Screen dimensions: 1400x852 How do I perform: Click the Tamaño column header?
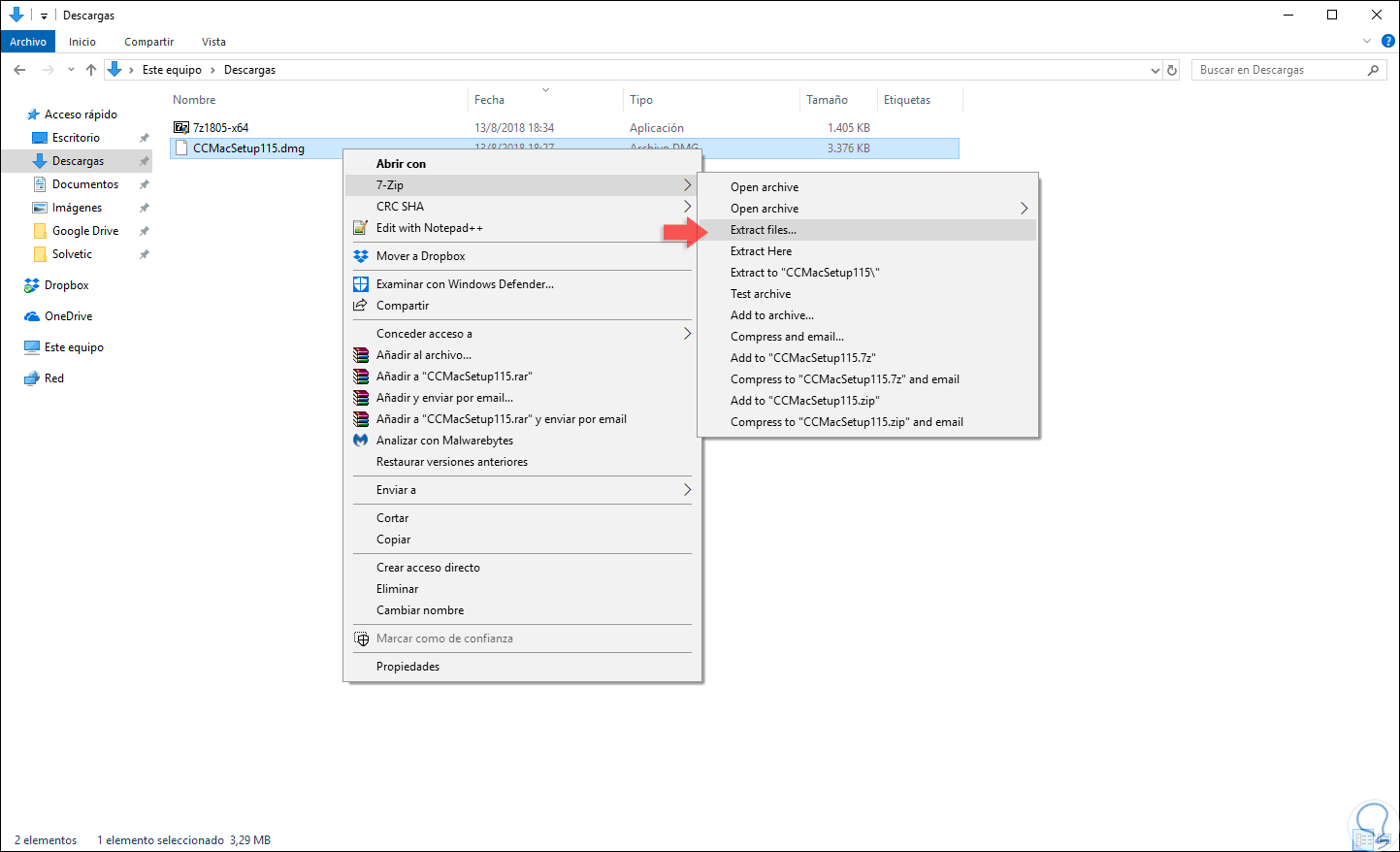(x=827, y=100)
